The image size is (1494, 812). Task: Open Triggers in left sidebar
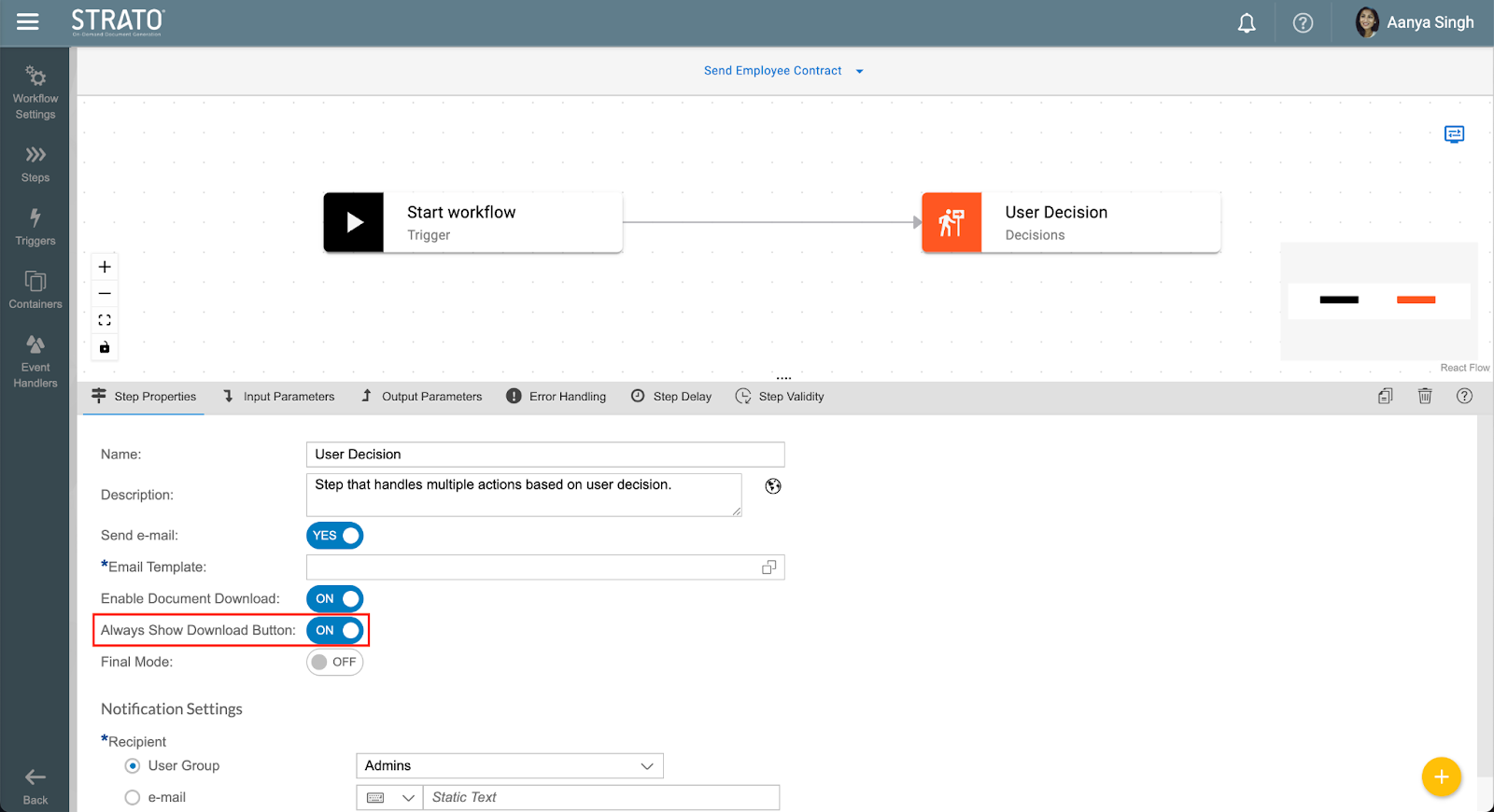[x=35, y=227]
